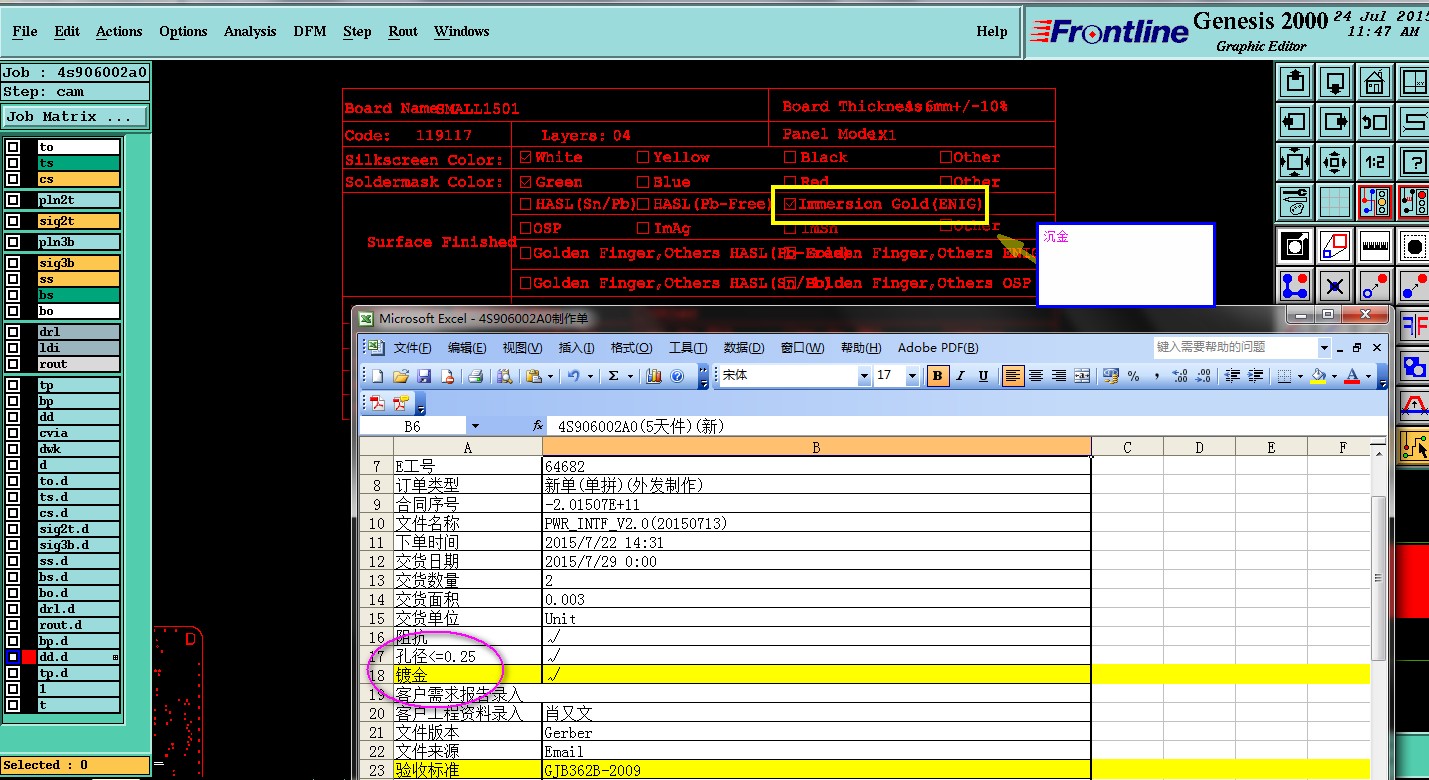Click the Excel font color A swatch
Viewport: 1429px width, 780px height.
[x=1353, y=376]
